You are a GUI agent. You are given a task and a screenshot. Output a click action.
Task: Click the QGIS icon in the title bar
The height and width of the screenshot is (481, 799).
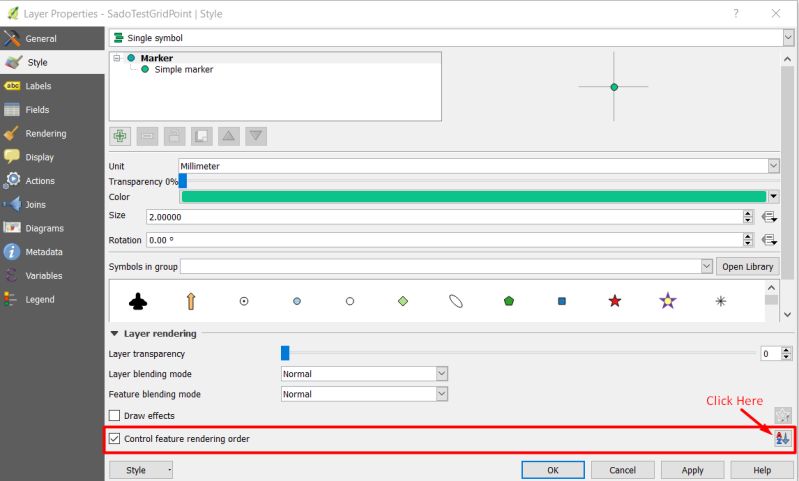coord(13,13)
